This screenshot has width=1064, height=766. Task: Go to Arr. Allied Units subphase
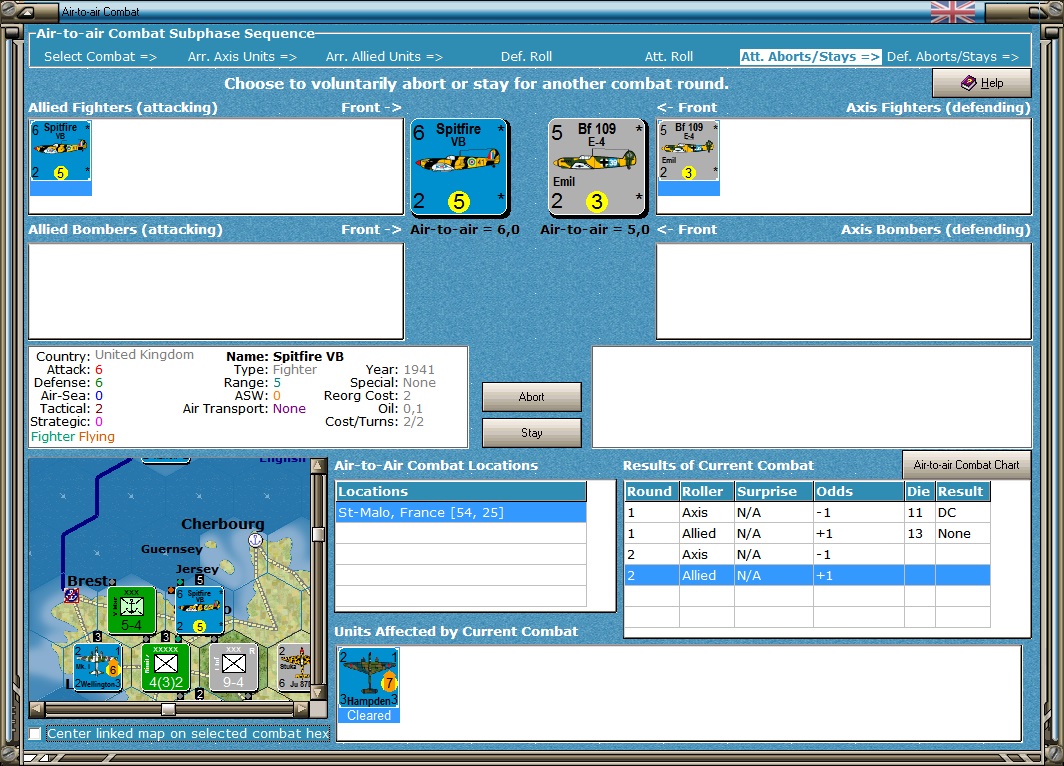click(384, 57)
